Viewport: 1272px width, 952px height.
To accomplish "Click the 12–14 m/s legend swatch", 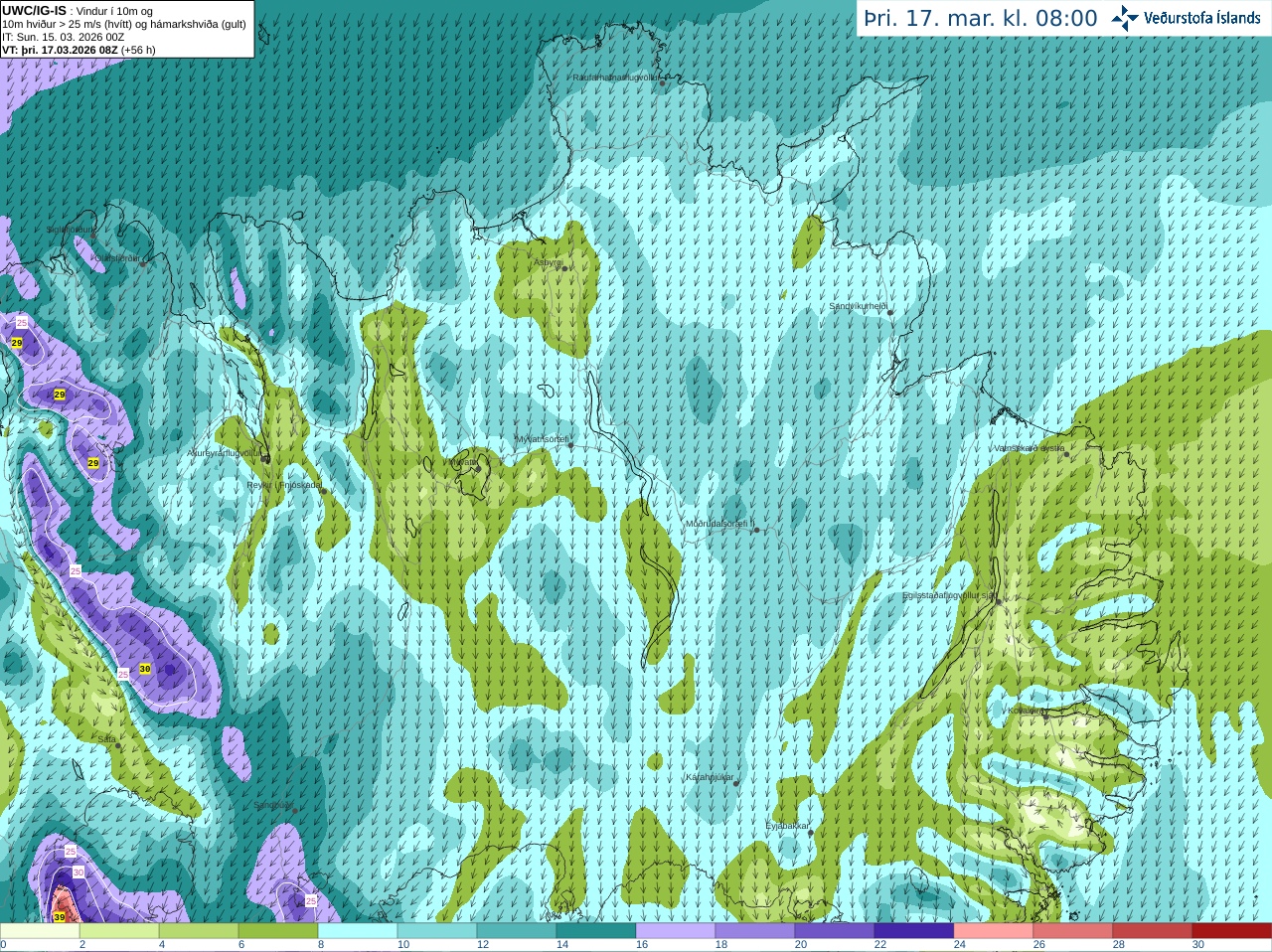I will pyautogui.click(x=517, y=931).
